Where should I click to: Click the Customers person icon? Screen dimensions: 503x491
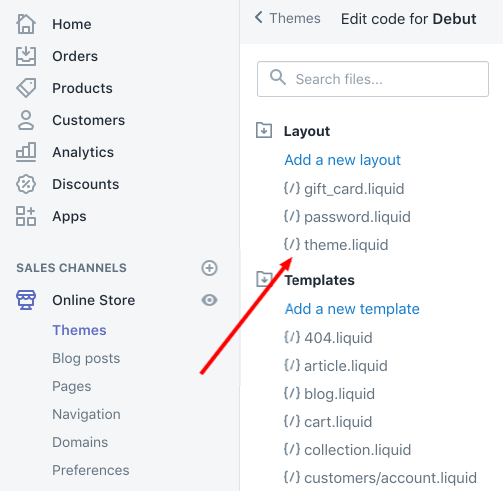click(x=26, y=120)
